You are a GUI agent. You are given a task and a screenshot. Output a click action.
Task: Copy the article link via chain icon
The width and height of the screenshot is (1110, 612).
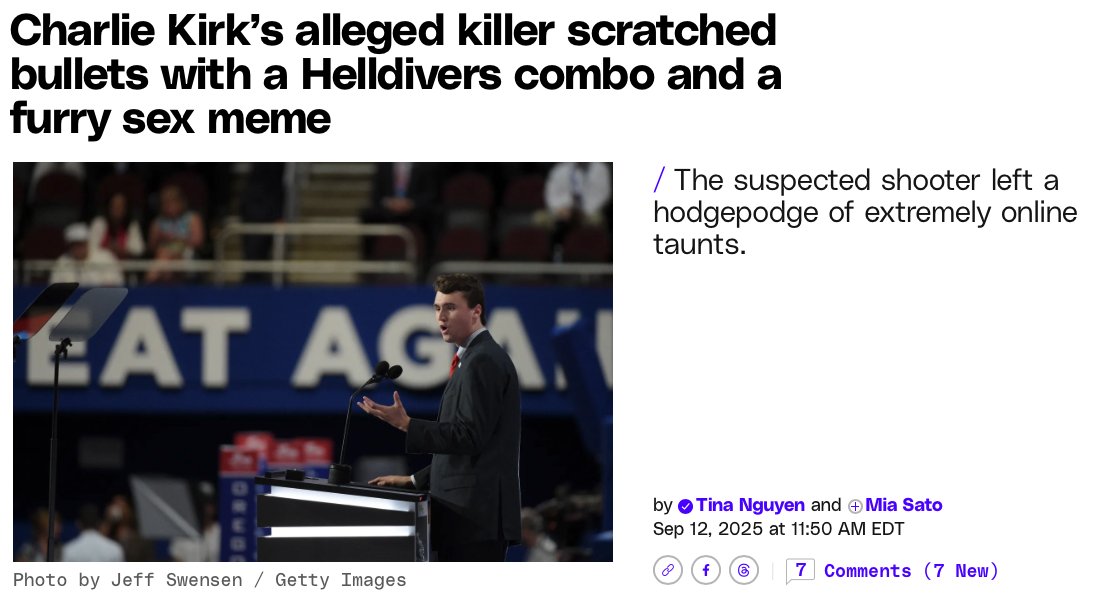click(668, 570)
